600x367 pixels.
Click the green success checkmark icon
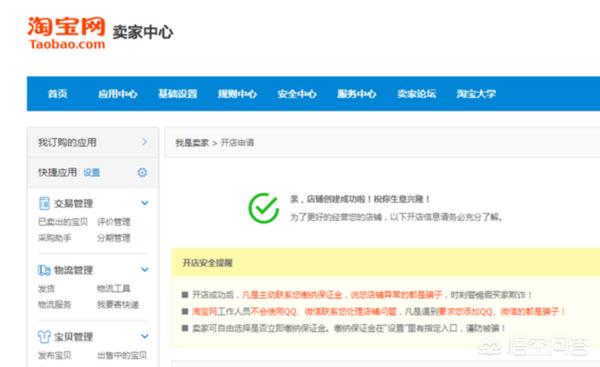tap(264, 208)
